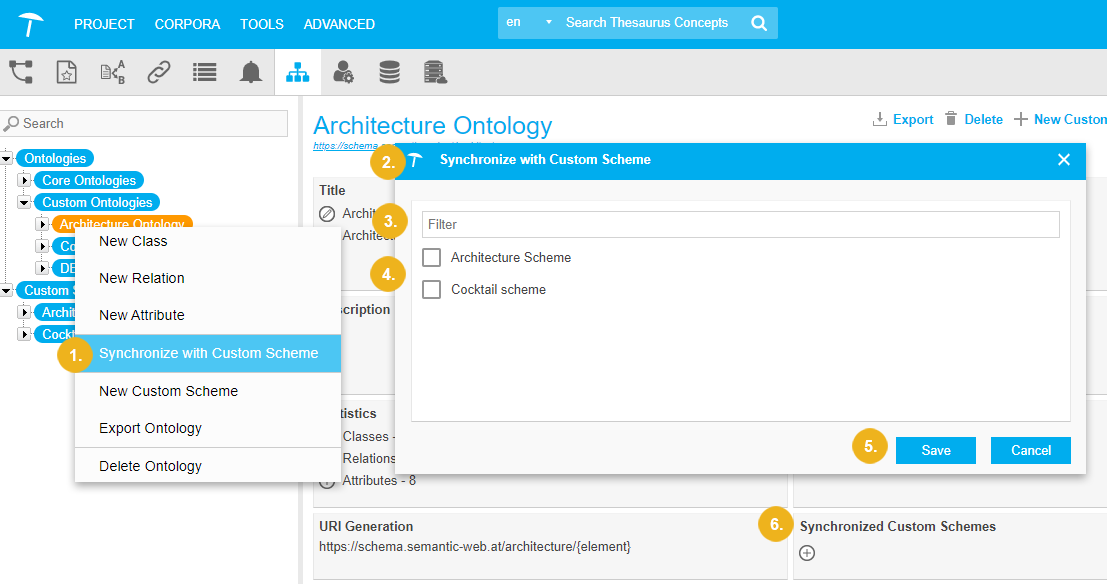Click the Filter input field
Screen dimensions: 1107x584
740,225
